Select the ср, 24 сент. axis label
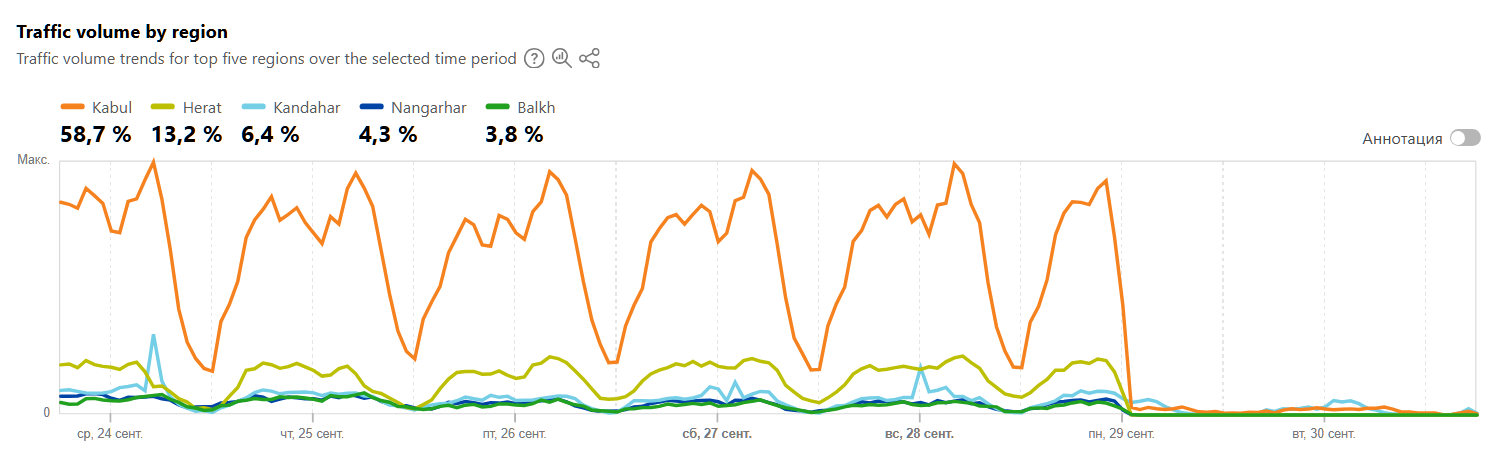 click(110, 434)
